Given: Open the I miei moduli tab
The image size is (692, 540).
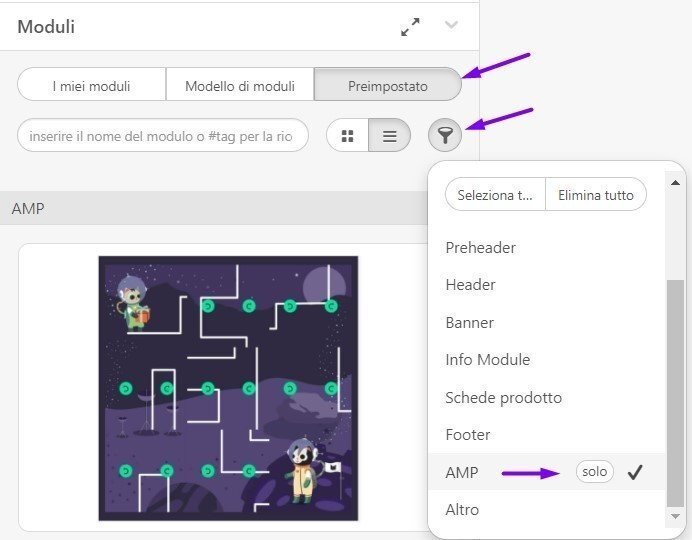Looking at the screenshot, I should [x=91, y=86].
